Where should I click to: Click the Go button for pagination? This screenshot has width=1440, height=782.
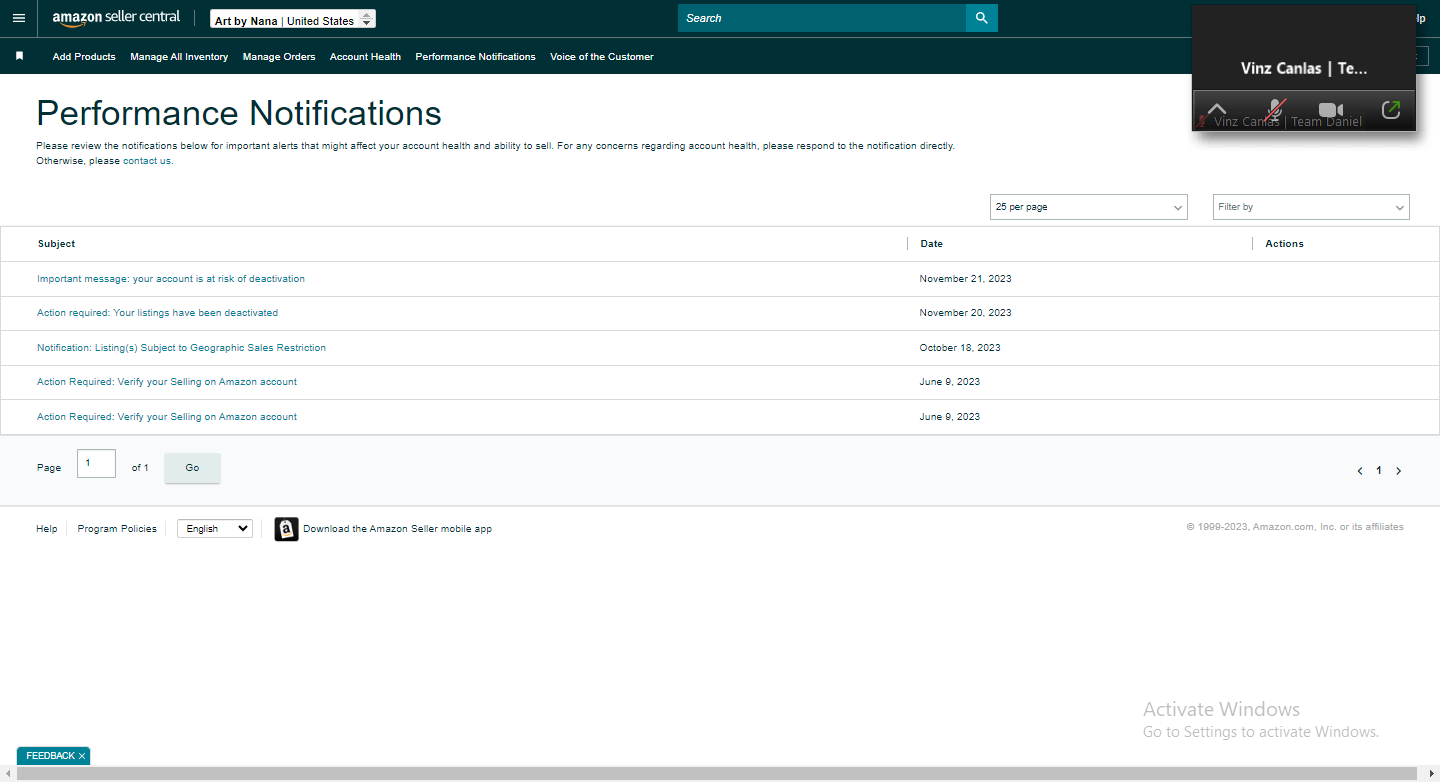click(192, 468)
